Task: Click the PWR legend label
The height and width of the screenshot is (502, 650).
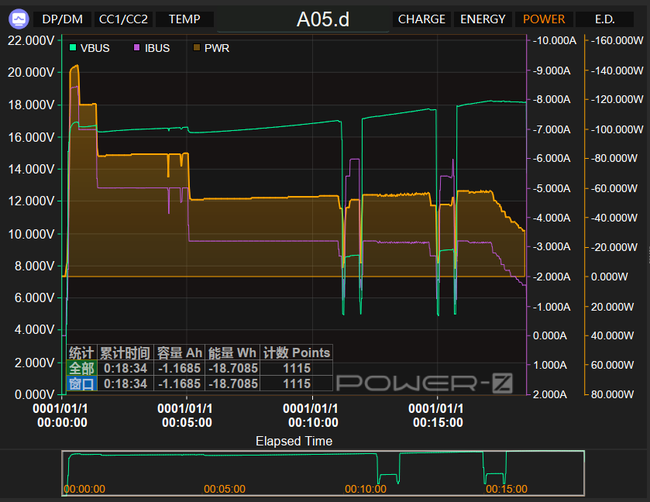Action: point(216,48)
